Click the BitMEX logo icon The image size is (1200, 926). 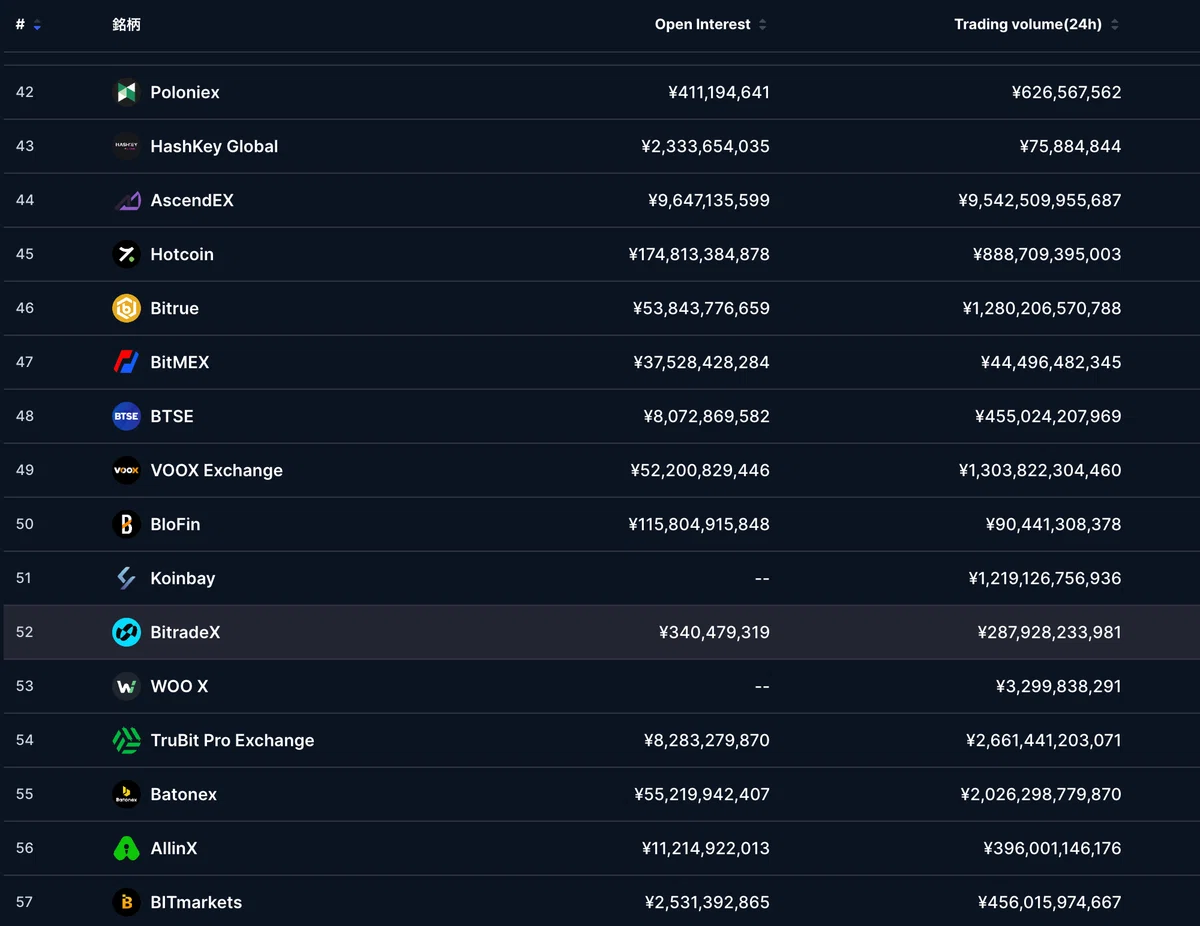click(126, 362)
